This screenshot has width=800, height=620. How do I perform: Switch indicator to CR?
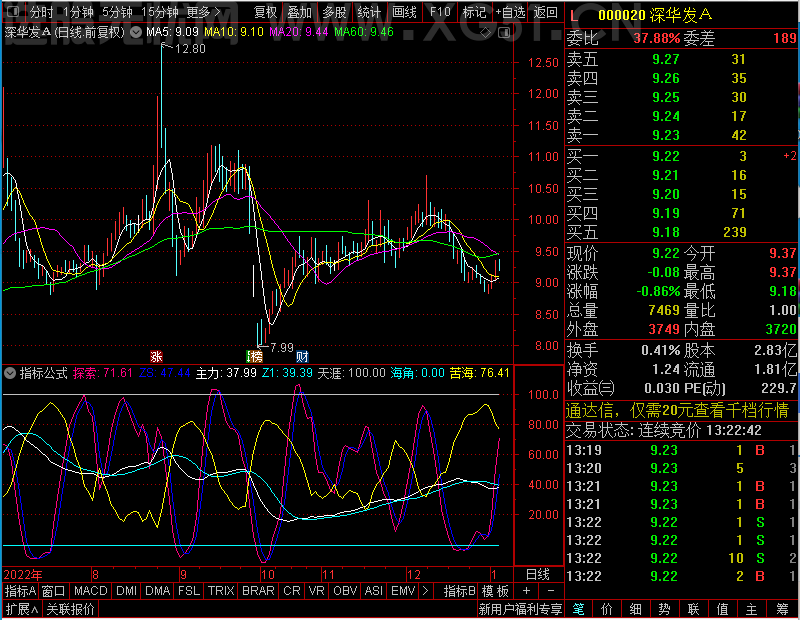[x=292, y=591]
